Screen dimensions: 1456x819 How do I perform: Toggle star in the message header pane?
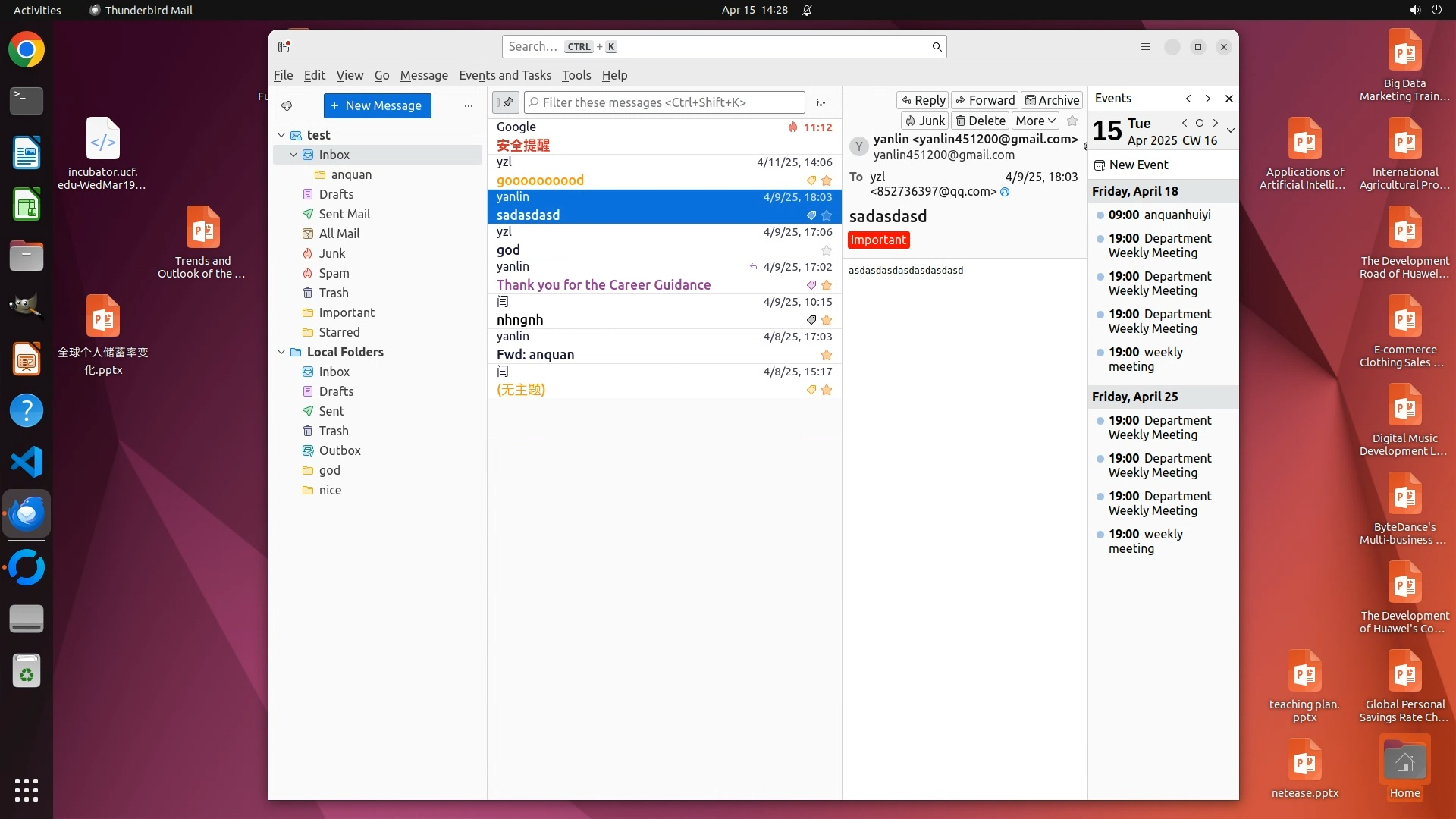point(1072,121)
